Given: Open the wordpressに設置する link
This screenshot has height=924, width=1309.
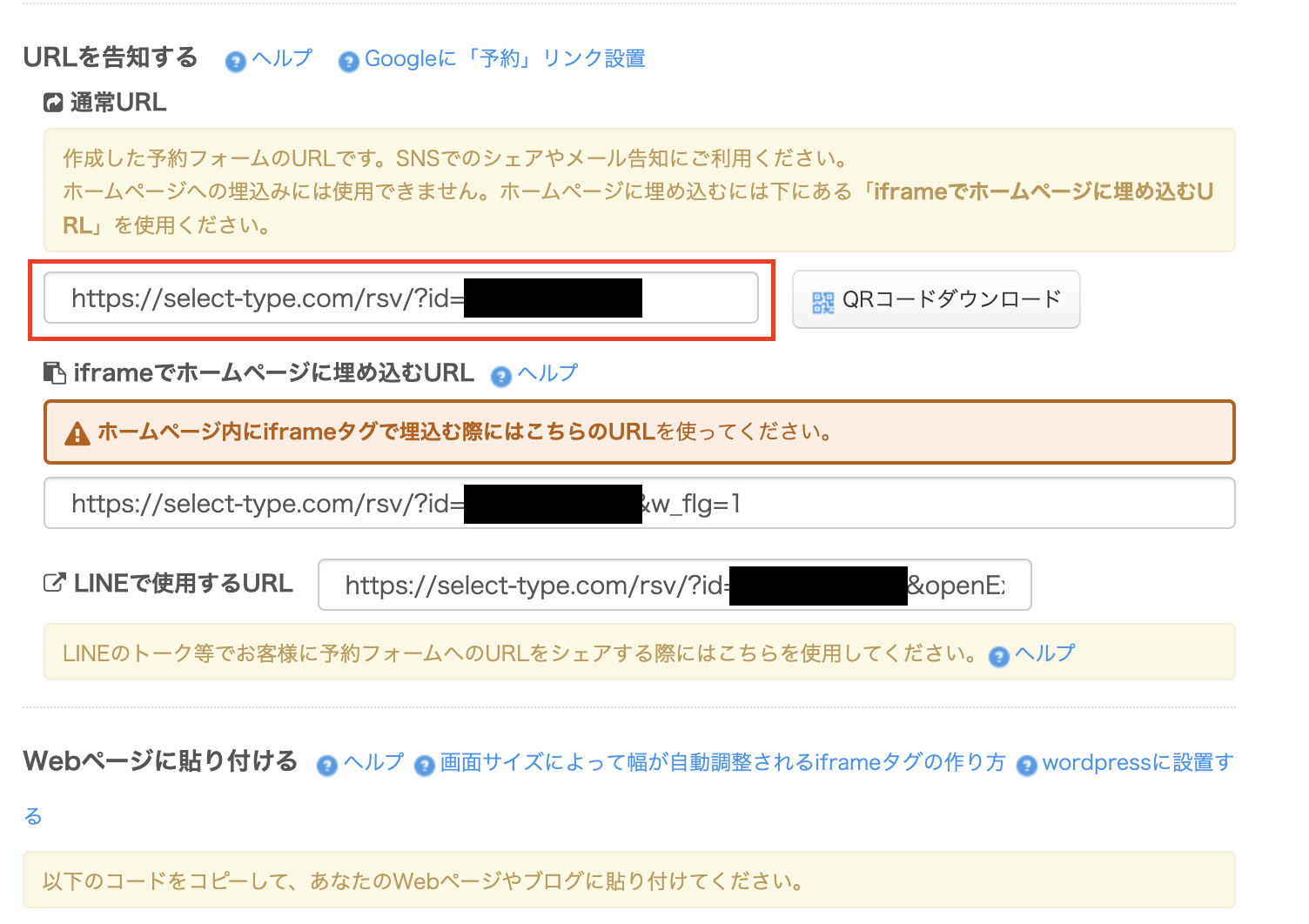Looking at the screenshot, I should point(1137,762).
